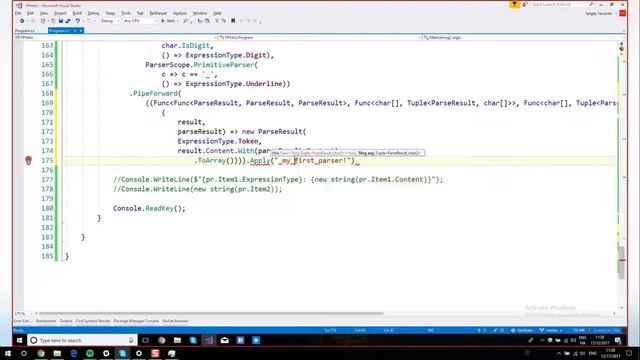The height and width of the screenshot is (360, 640).
Task: Click the Type here to search box
Action: pyautogui.click(x=82, y=340)
